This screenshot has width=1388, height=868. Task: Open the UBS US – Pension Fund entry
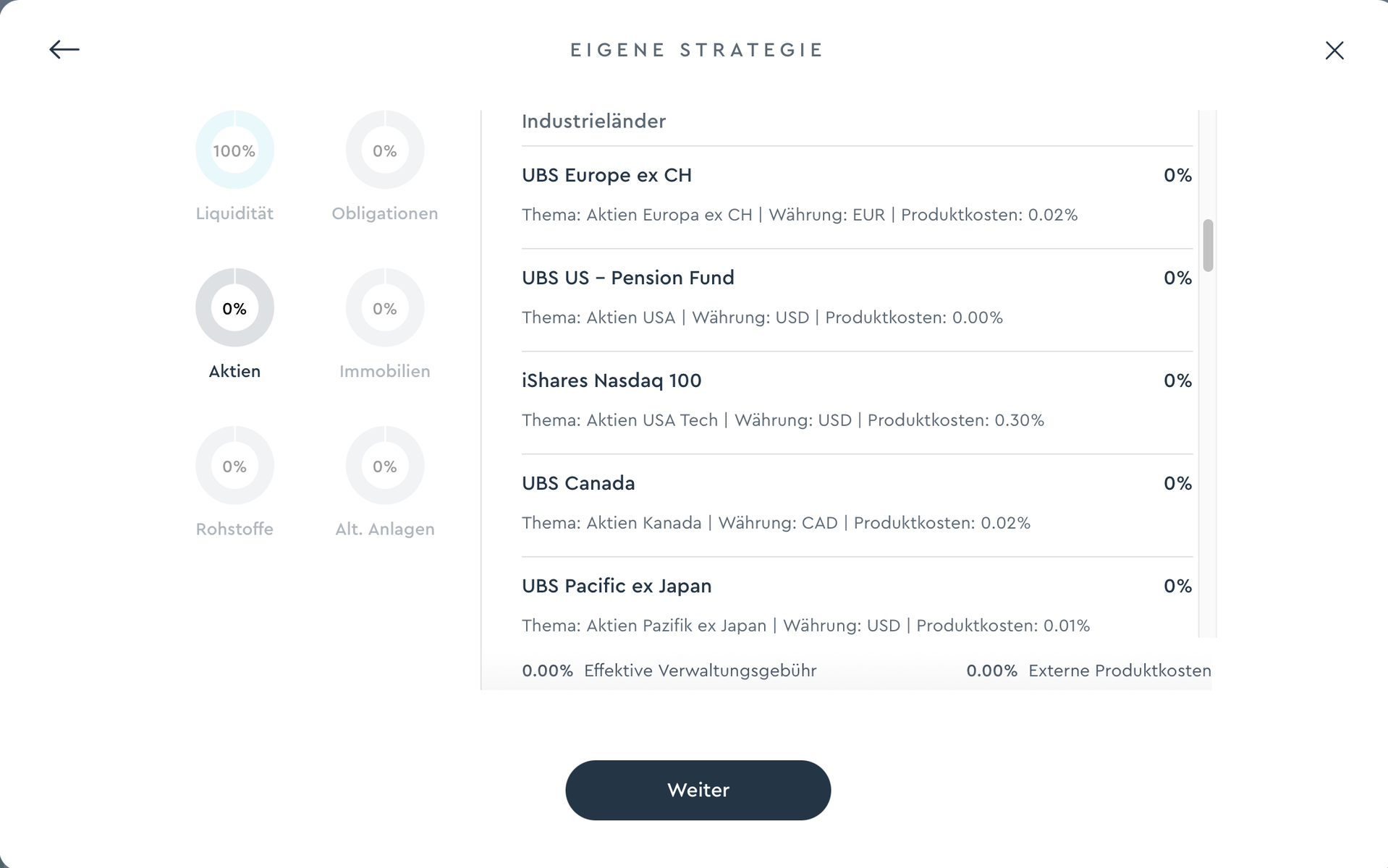tap(857, 299)
